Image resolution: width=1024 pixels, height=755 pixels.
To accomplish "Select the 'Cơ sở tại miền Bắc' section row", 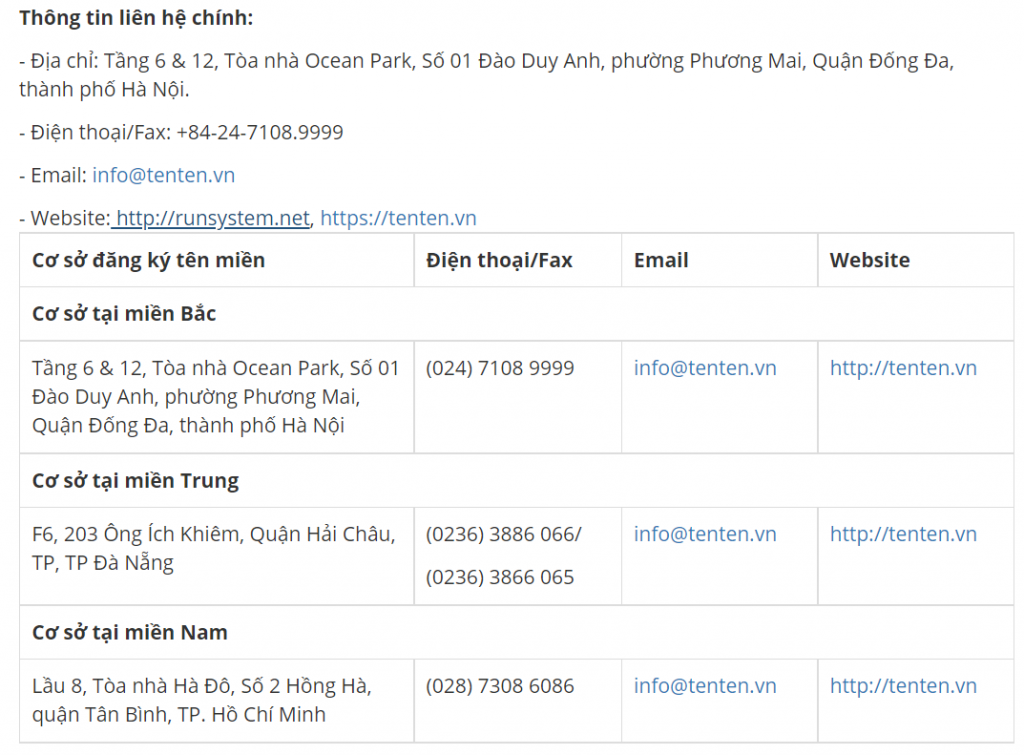I will click(x=125, y=314).
